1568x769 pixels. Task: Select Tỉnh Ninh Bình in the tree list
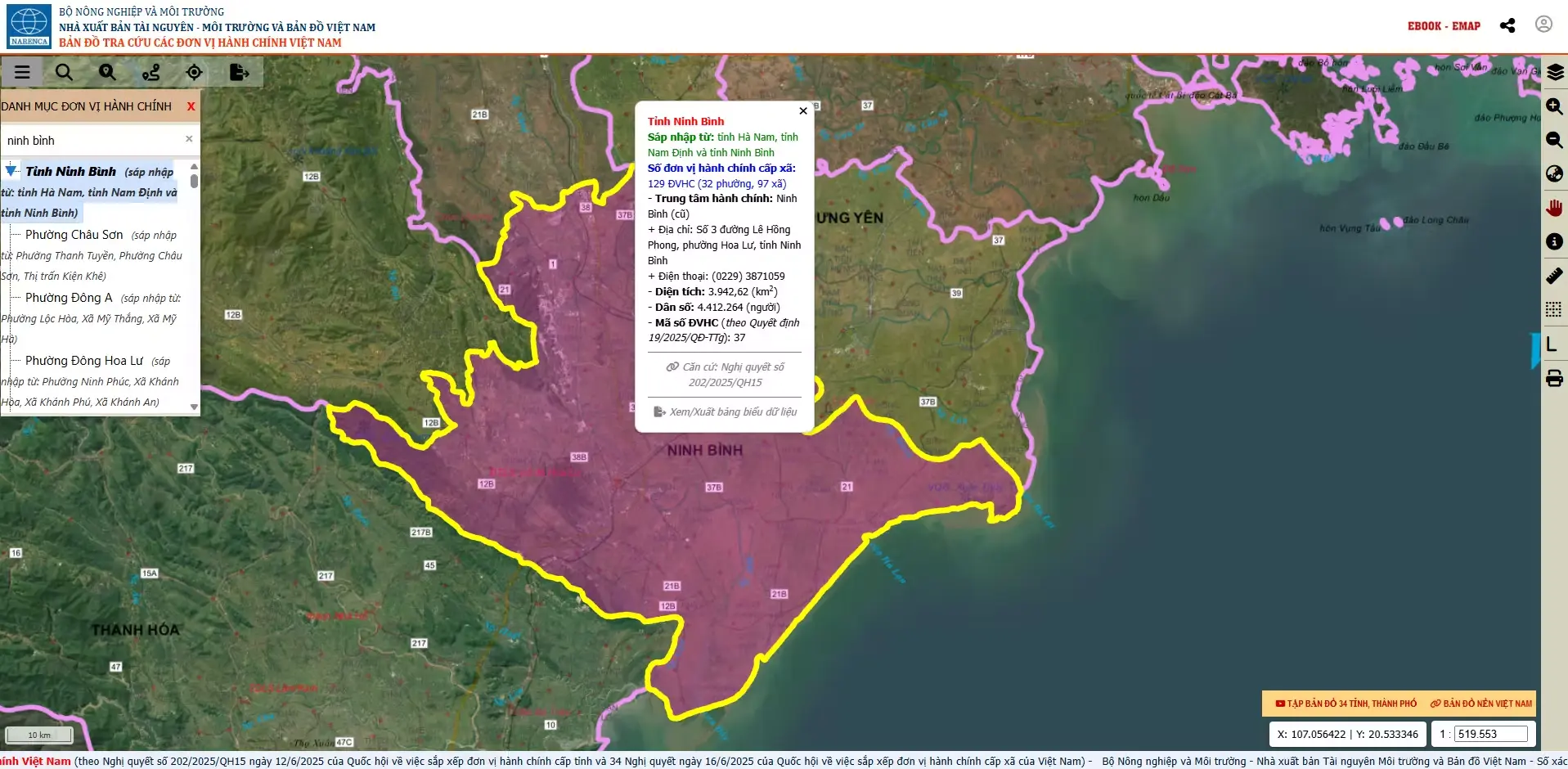pyautogui.click(x=70, y=172)
